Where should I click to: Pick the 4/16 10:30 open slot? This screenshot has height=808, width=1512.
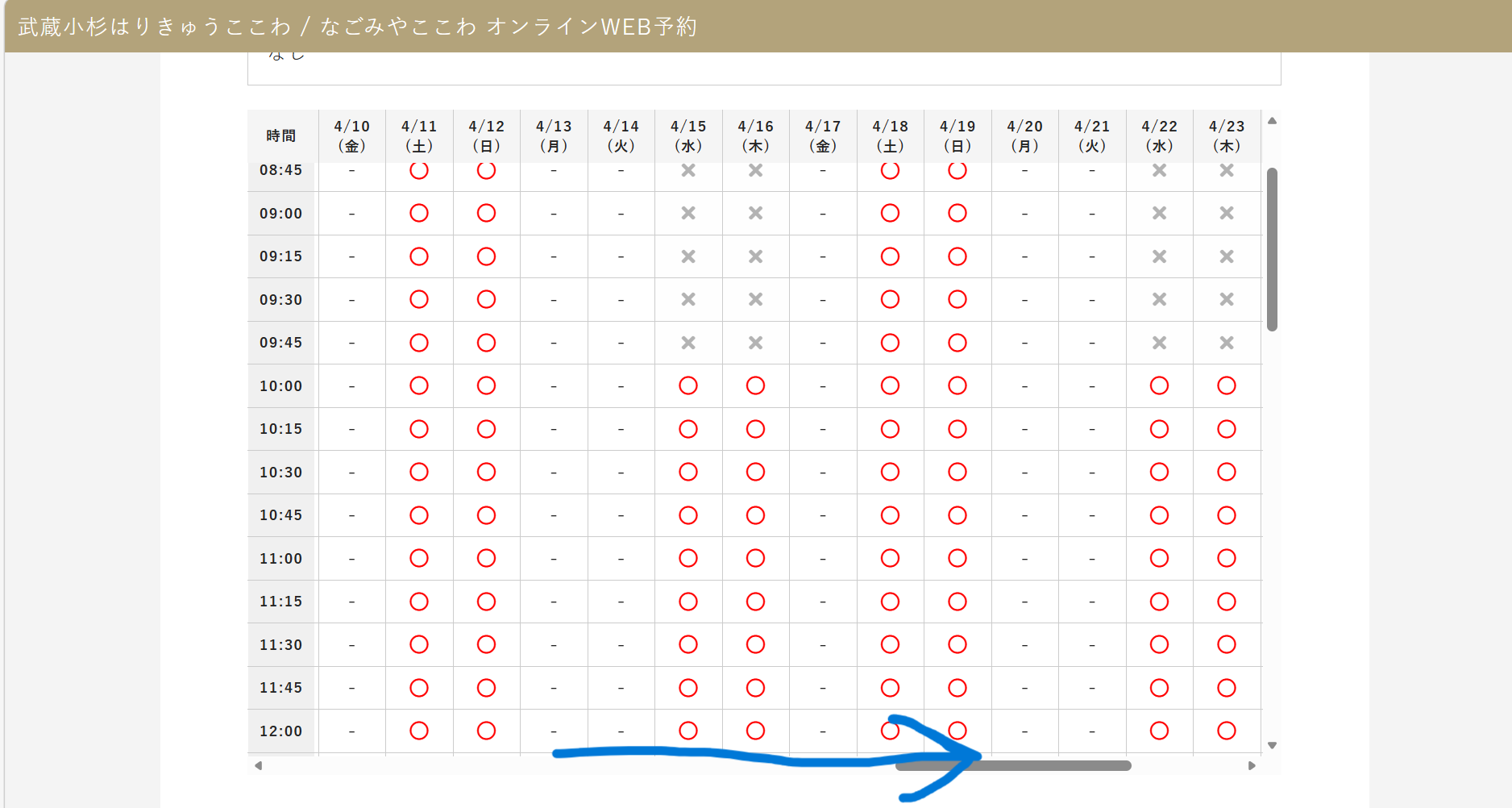(755, 472)
